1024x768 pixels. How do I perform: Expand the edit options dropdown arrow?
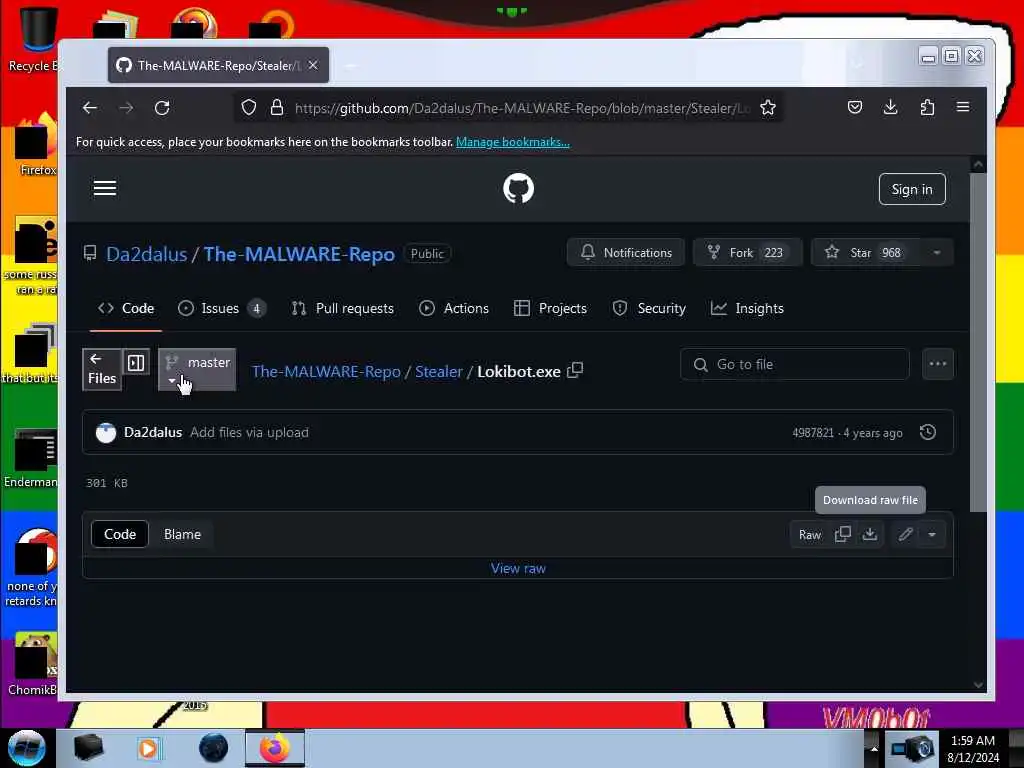(932, 534)
